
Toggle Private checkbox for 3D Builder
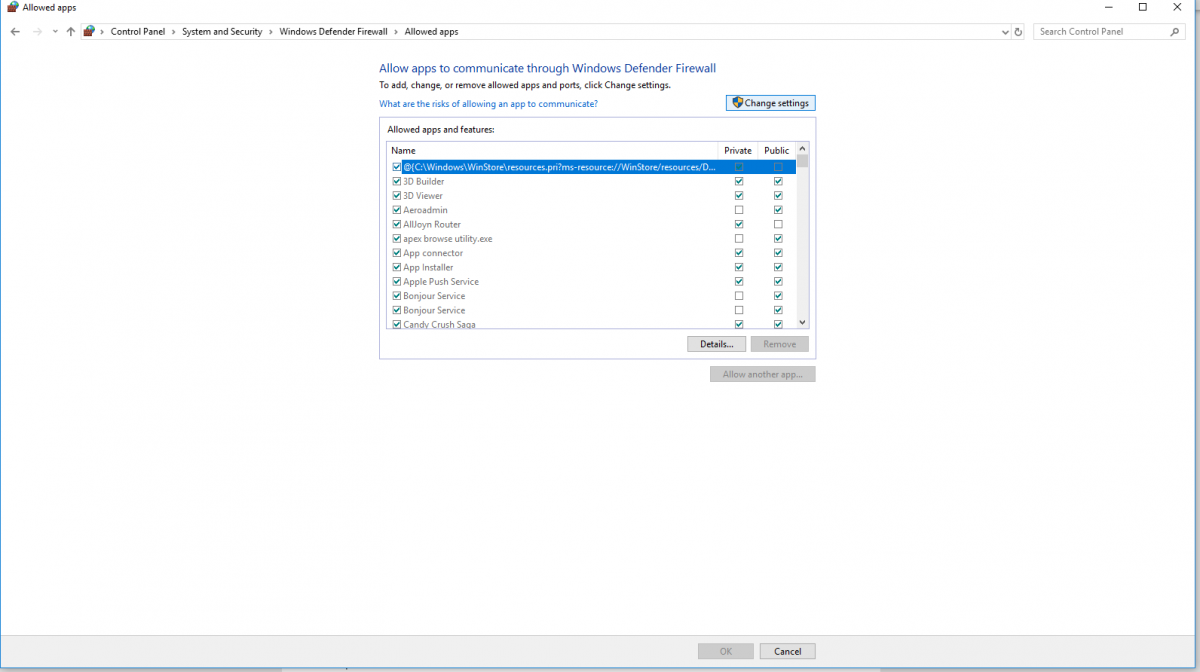[739, 182]
